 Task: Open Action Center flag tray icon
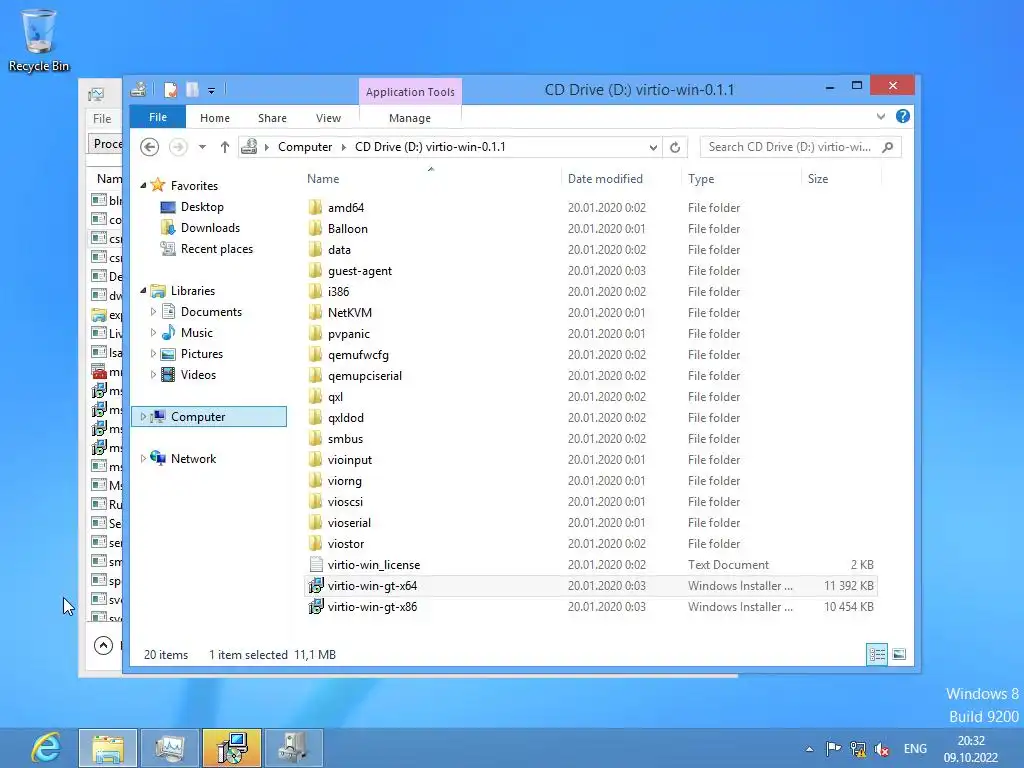point(833,748)
